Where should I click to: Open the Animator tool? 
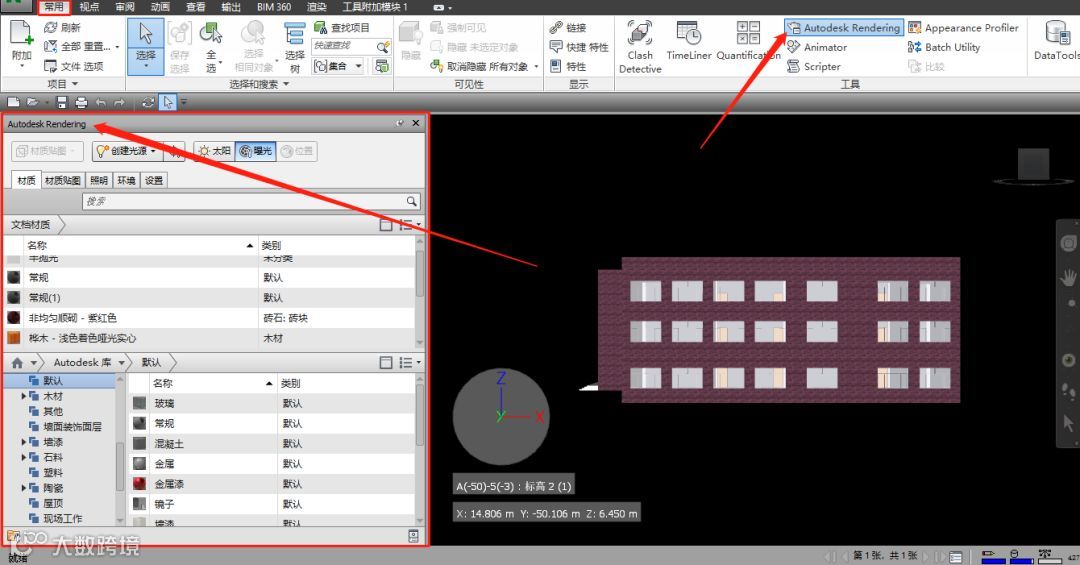817,47
